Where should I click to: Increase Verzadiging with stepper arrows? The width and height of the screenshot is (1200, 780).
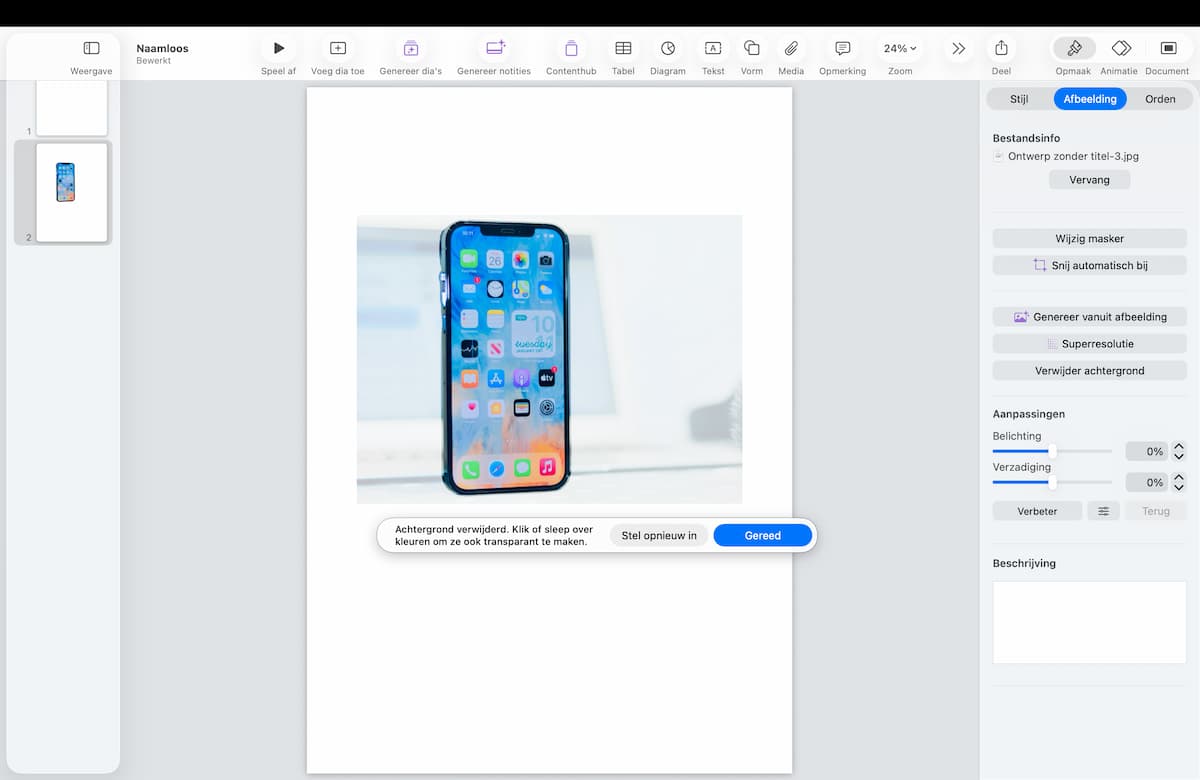point(1179,478)
